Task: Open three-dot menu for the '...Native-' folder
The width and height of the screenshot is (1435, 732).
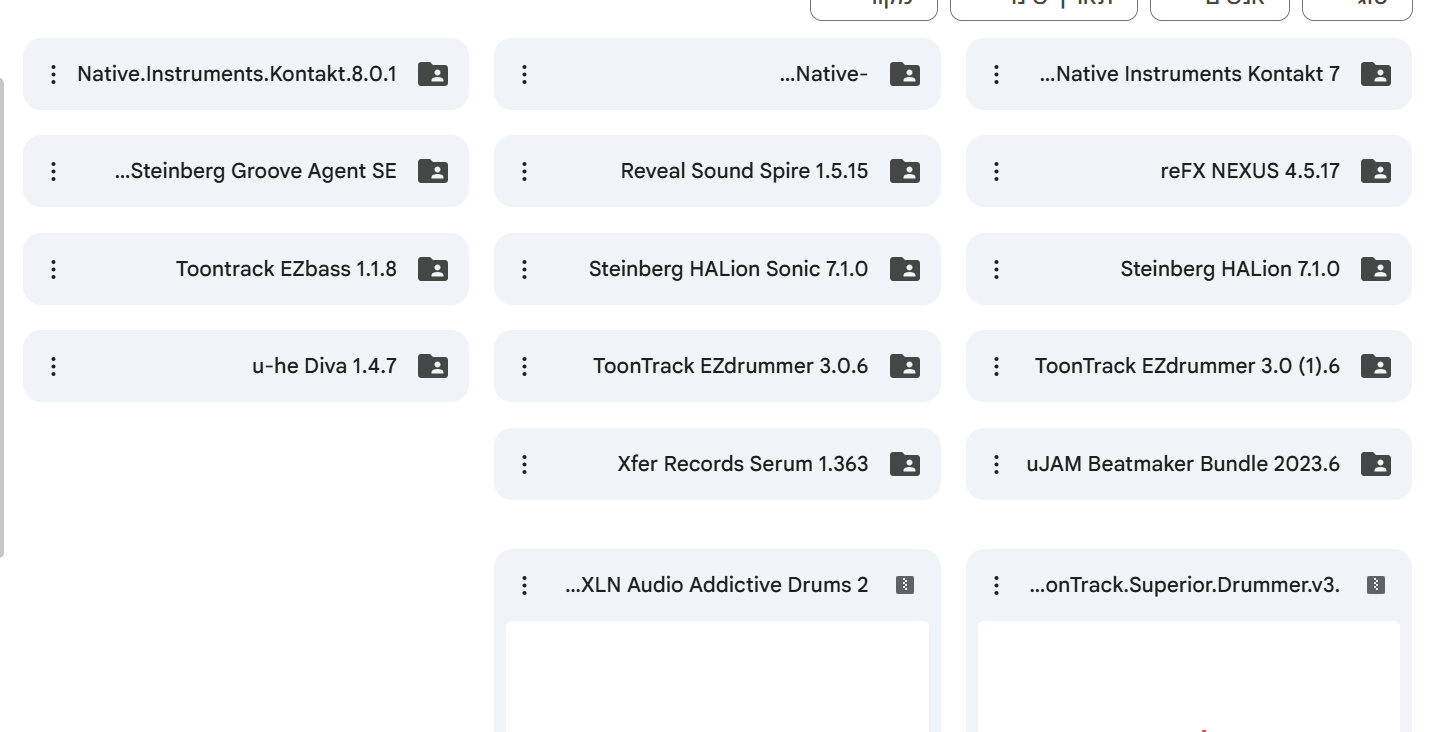Action: 525,74
